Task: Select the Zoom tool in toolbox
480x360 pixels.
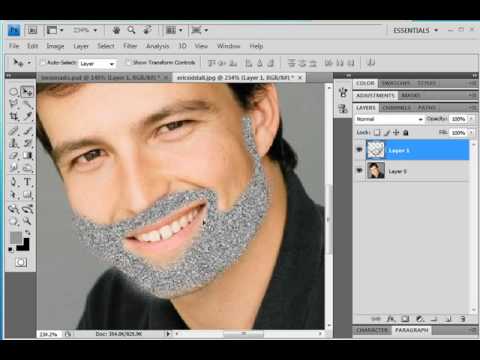Action: click(x=28, y=221)
